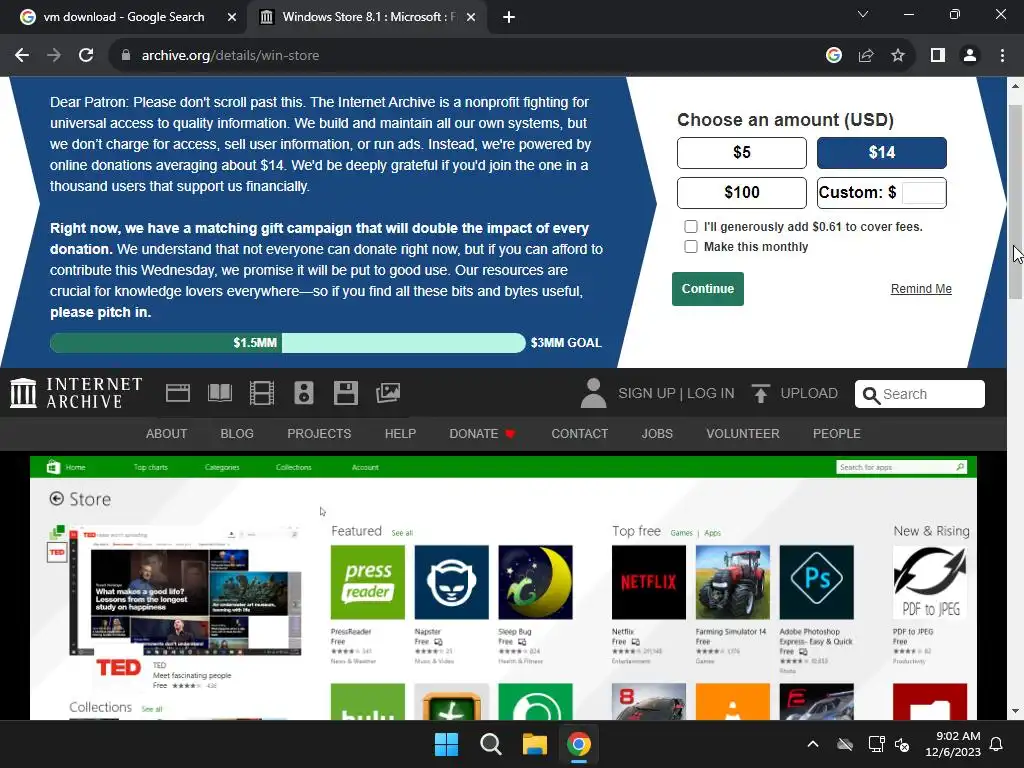Click the Farming Simulator 14 tile
The width and height of the screenshot is (1024, 768).
(733, 583)
